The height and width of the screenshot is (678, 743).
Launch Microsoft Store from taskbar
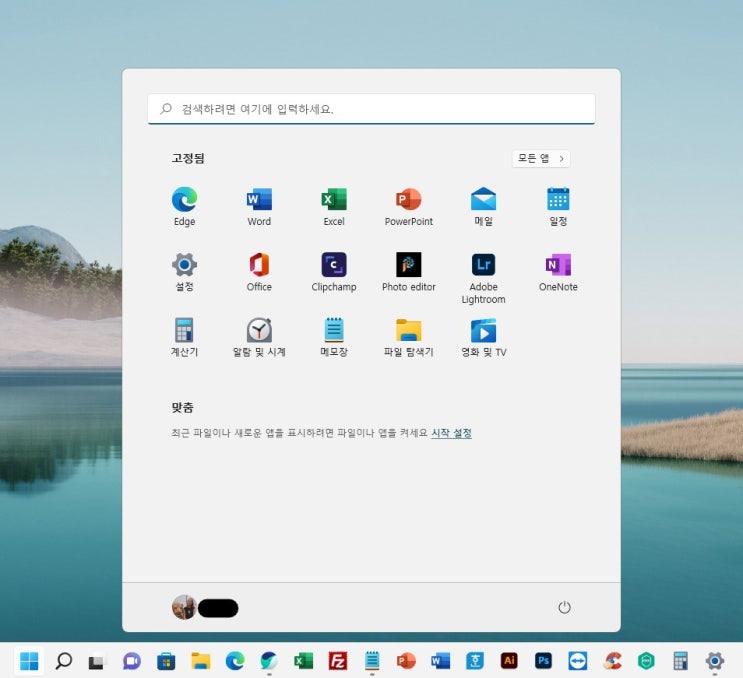(166, 660)
